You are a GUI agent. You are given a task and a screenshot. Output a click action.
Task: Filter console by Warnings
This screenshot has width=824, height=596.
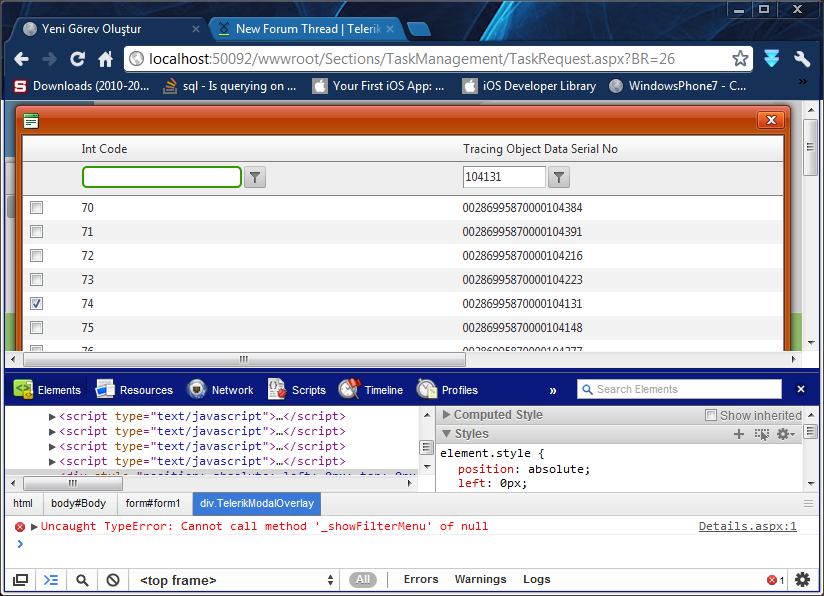(x=480, y=579)
